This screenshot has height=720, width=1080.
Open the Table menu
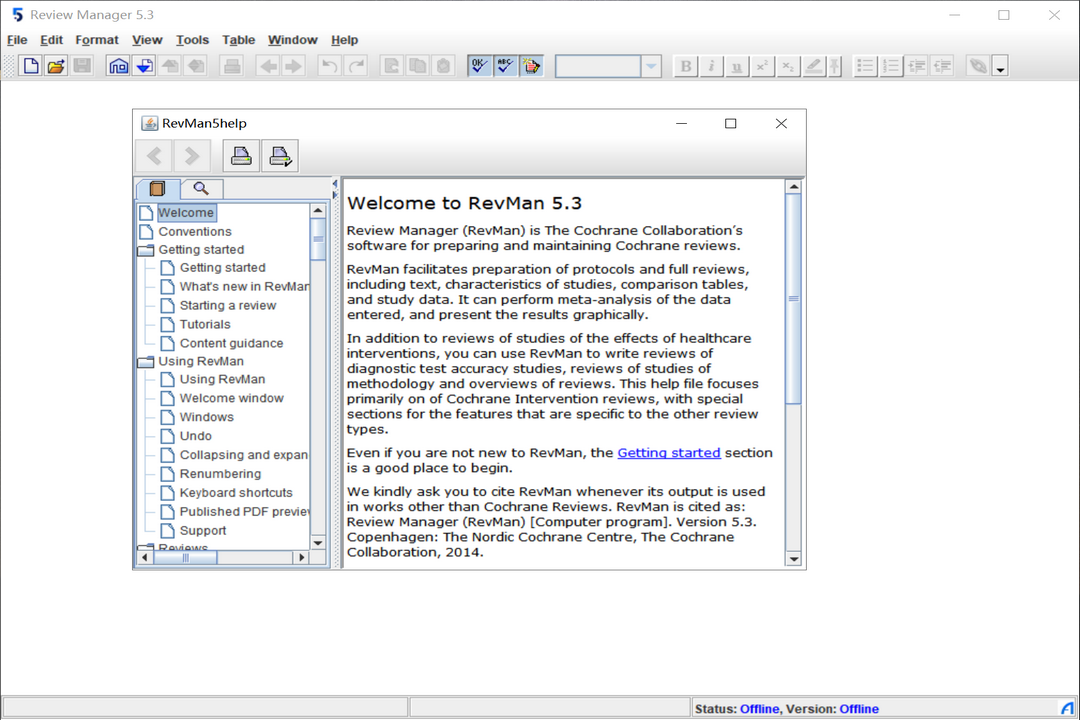click(x=238, y=40)
